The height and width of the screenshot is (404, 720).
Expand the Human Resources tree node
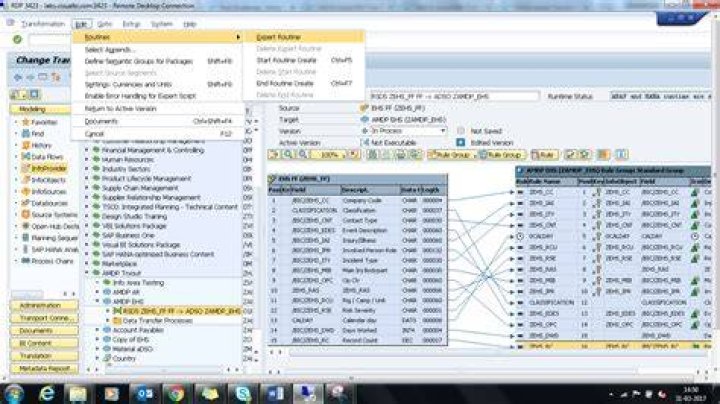point(87,160)
